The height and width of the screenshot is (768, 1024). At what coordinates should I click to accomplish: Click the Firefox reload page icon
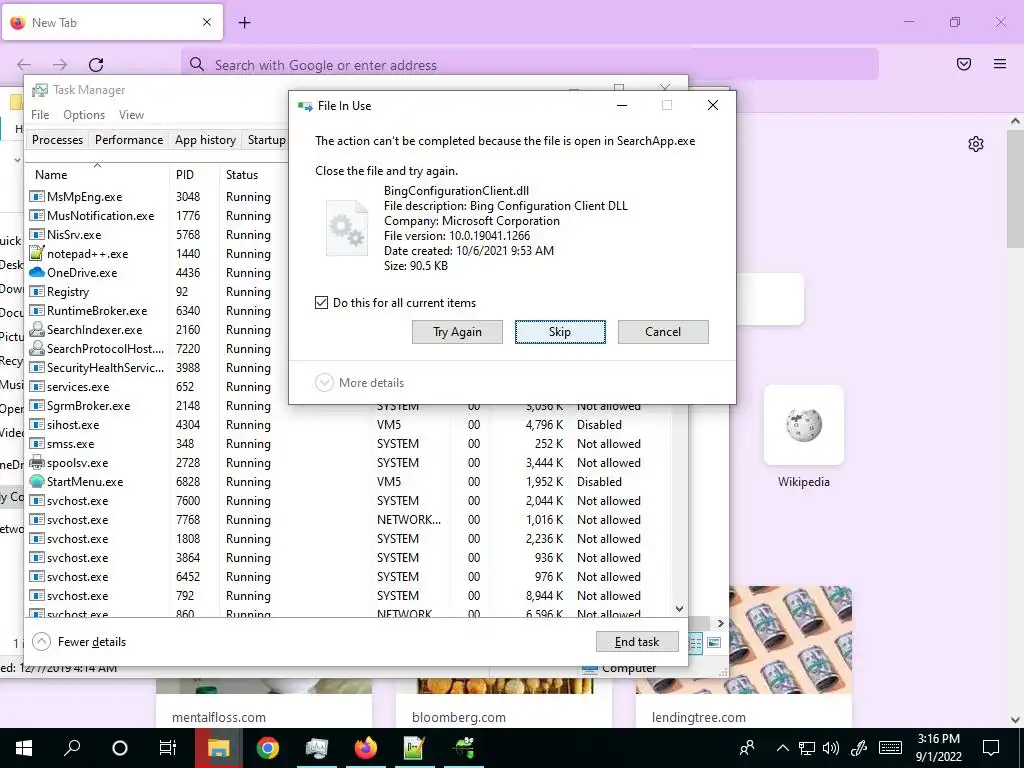(x=96, y=65)
